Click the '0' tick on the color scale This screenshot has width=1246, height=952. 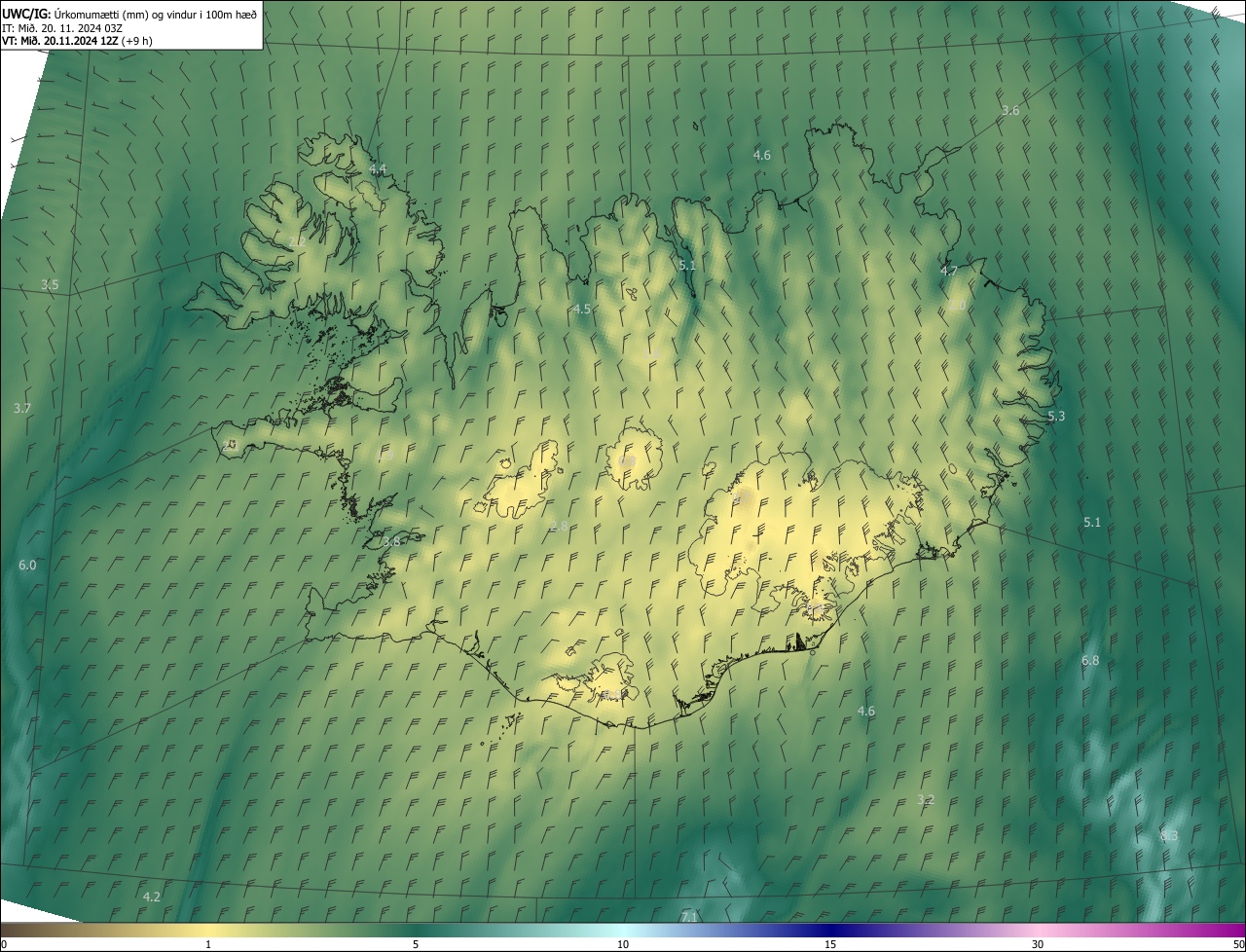coord(4,944)
